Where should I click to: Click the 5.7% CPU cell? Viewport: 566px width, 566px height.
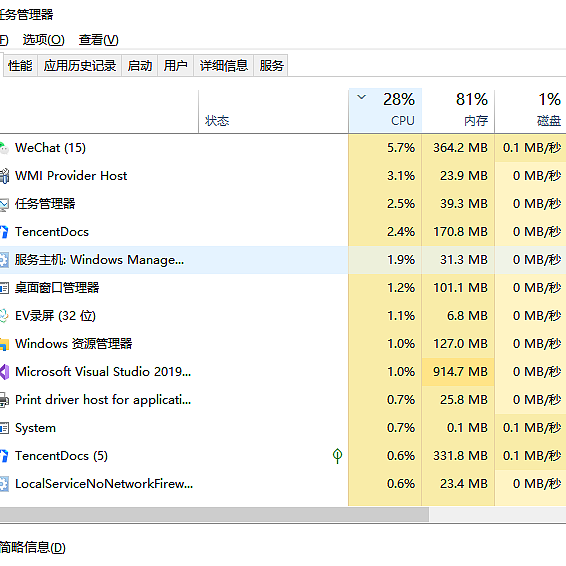[385, 148]
